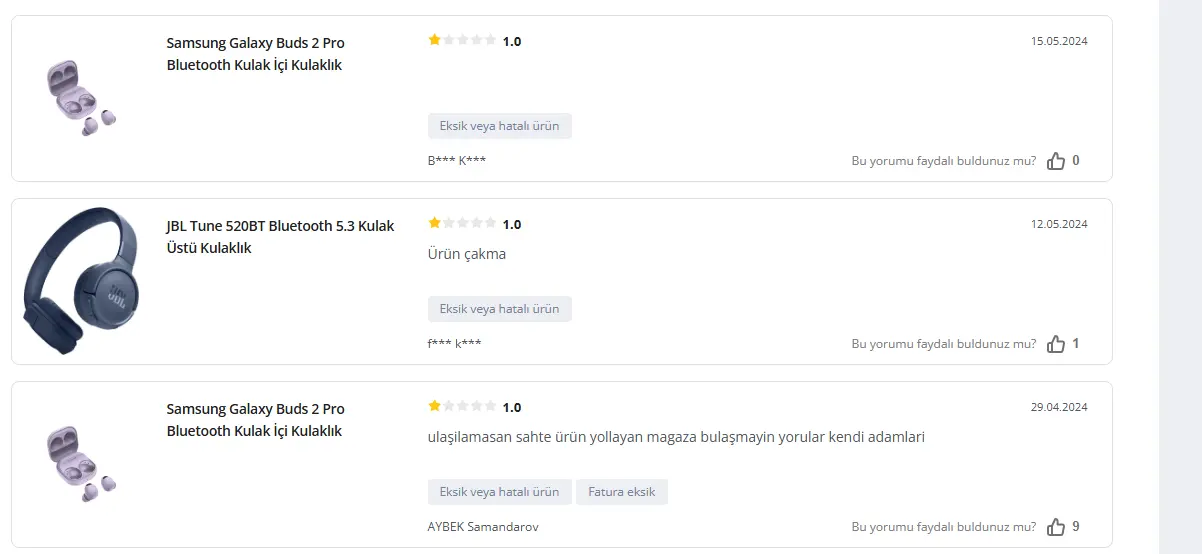Click 'Bu yorumu faydalı buldunuz mu?' in f*** k*** review
This screenshot has height=554, width=1202.
[x=944, y=344]
